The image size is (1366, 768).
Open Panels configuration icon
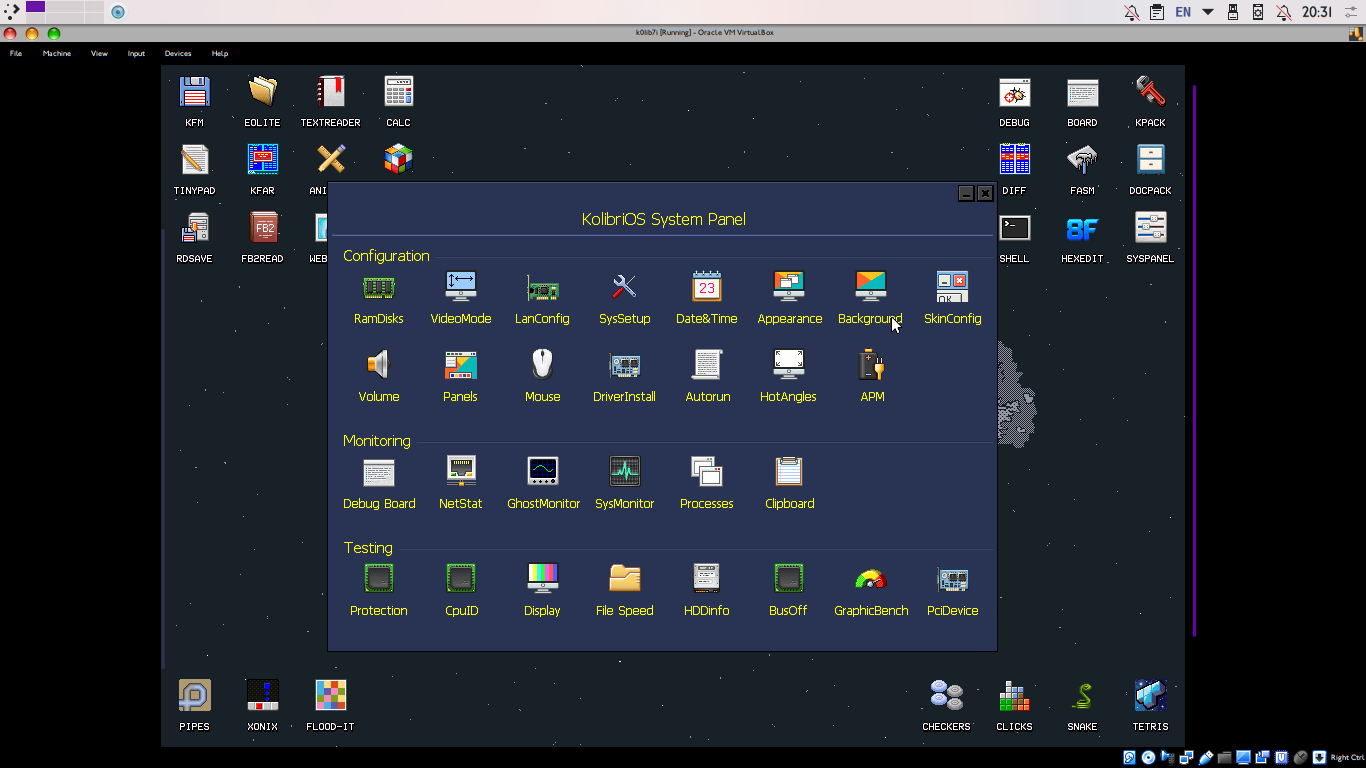pyautogui.click(x=461, y=365)
